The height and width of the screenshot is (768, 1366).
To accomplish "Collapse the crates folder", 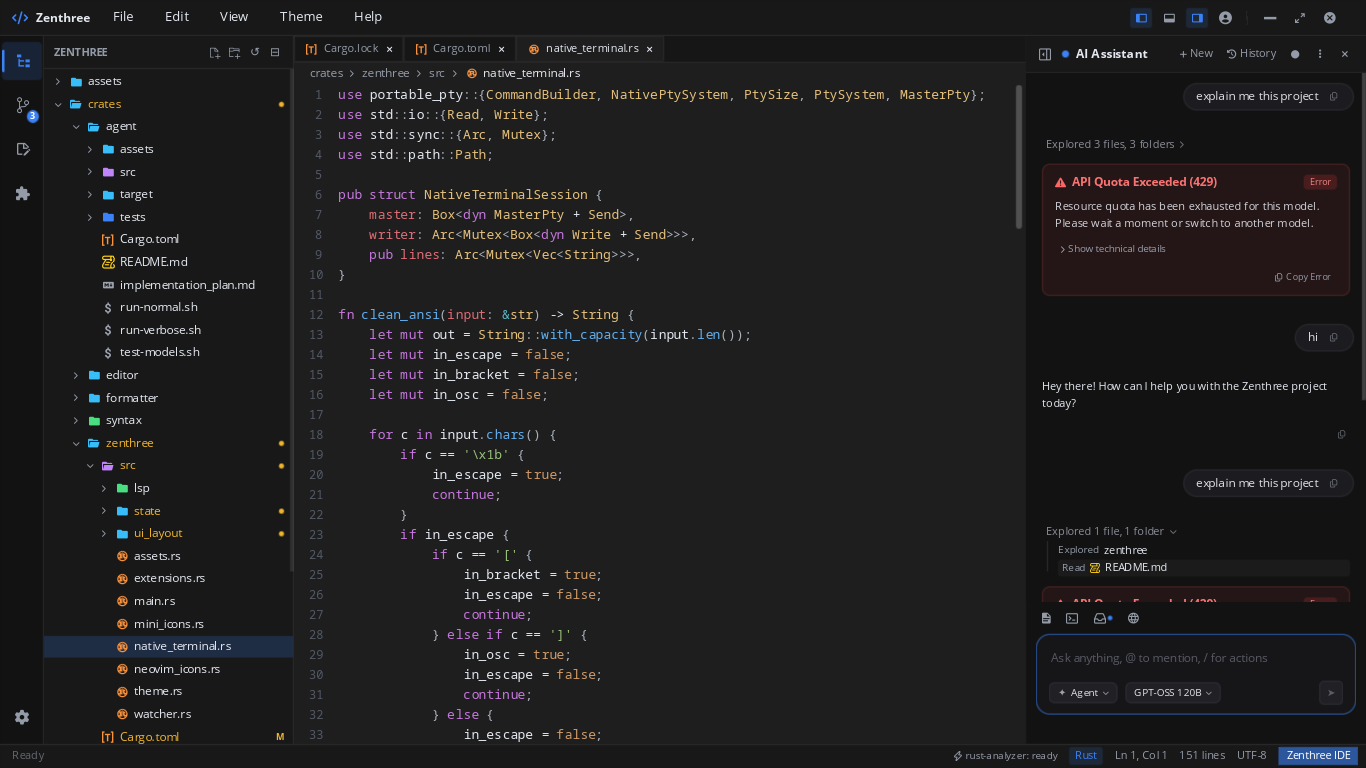I will 168,104.
